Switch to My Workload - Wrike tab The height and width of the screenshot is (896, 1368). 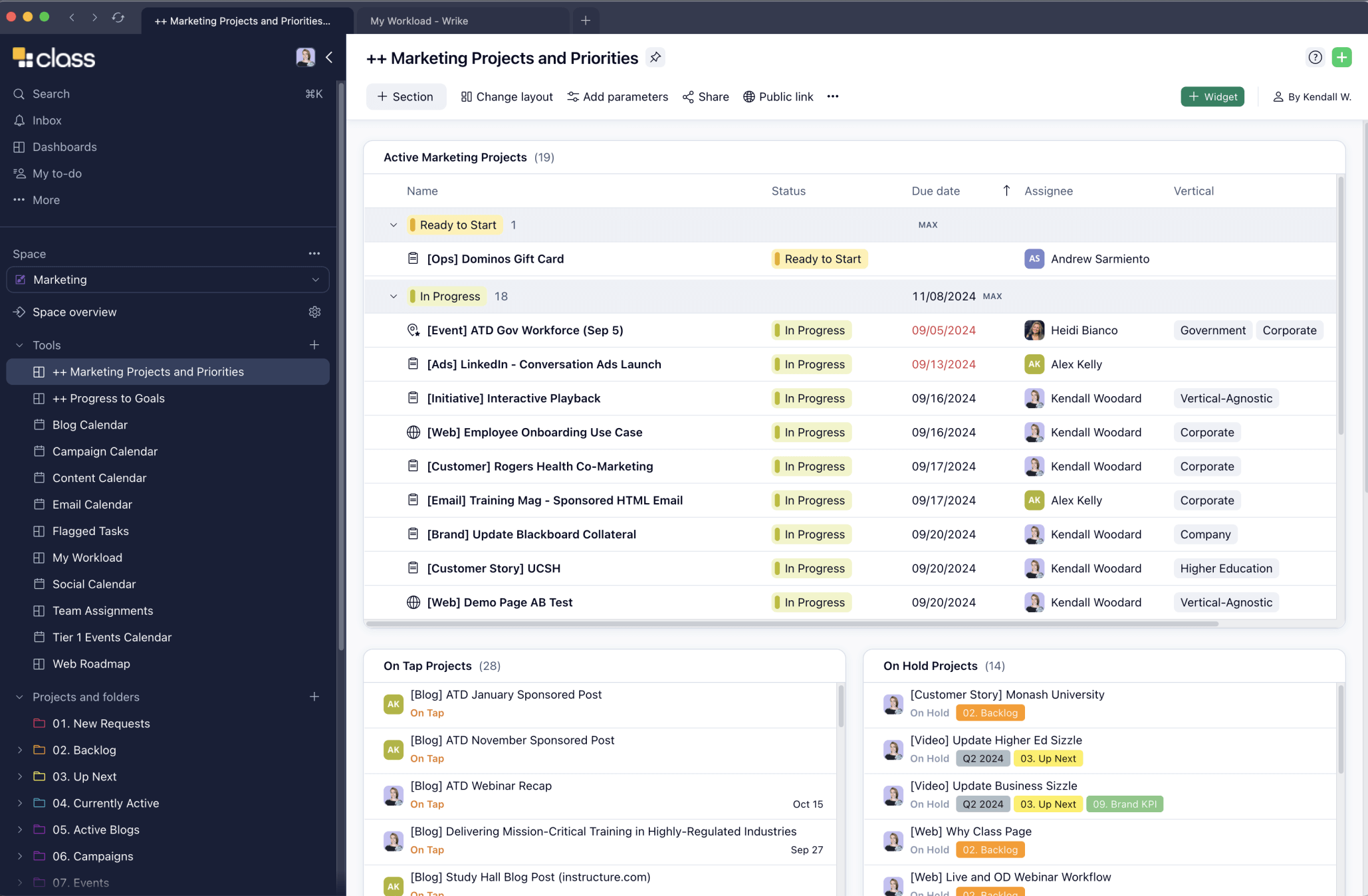tap(419, 21)
